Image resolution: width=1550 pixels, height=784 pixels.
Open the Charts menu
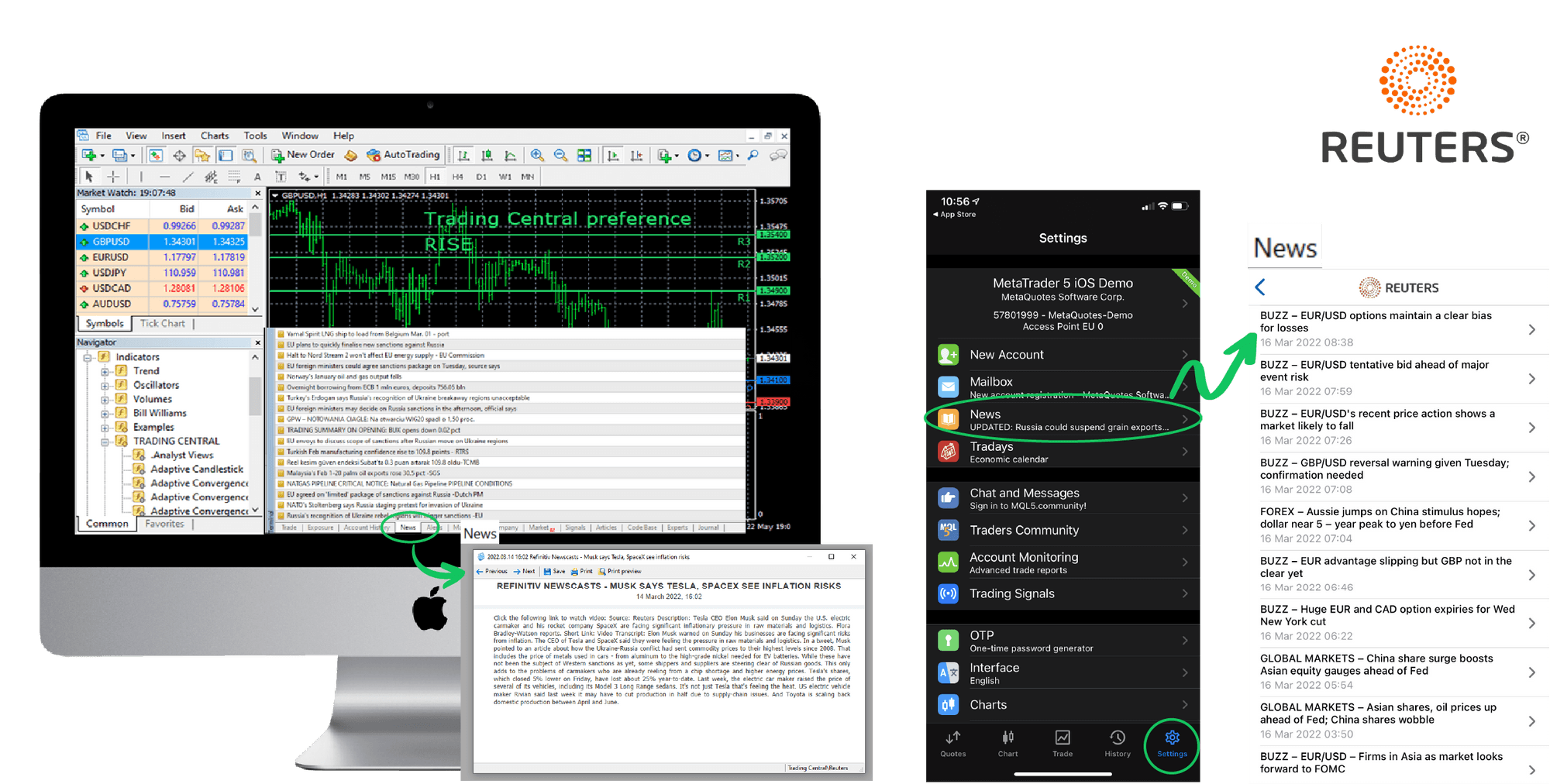click(215, 136)
